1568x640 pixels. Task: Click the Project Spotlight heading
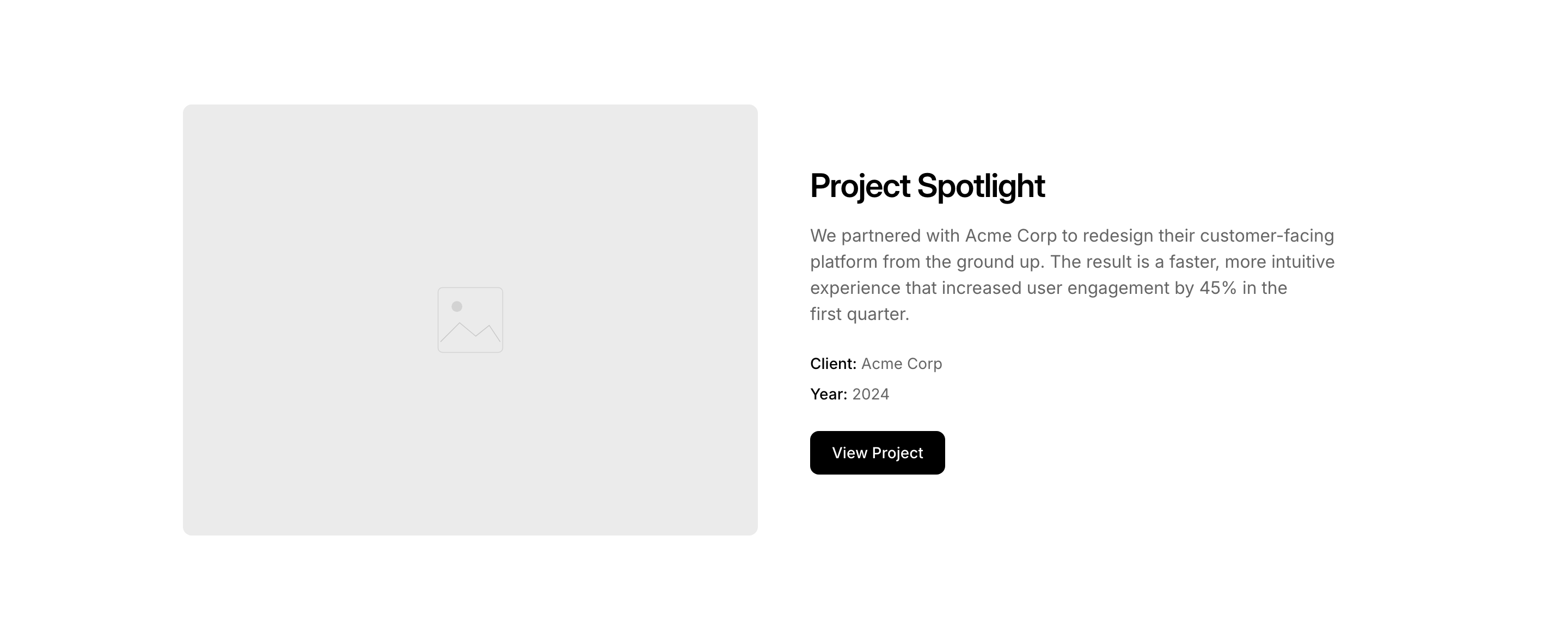coord(927,186)
